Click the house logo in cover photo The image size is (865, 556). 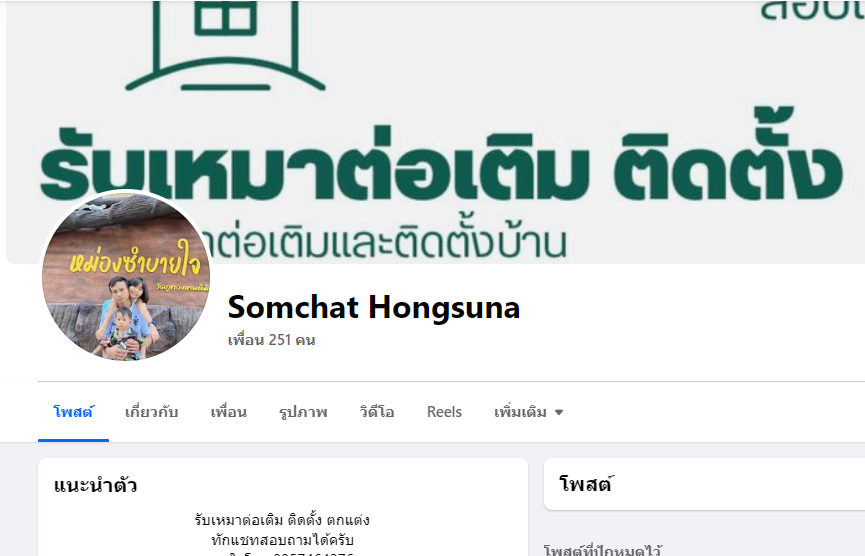coord(225,46)
